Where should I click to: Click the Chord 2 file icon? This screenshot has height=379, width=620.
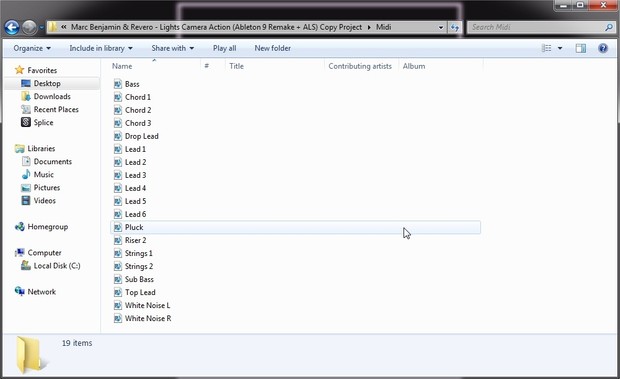click(117, 110)
